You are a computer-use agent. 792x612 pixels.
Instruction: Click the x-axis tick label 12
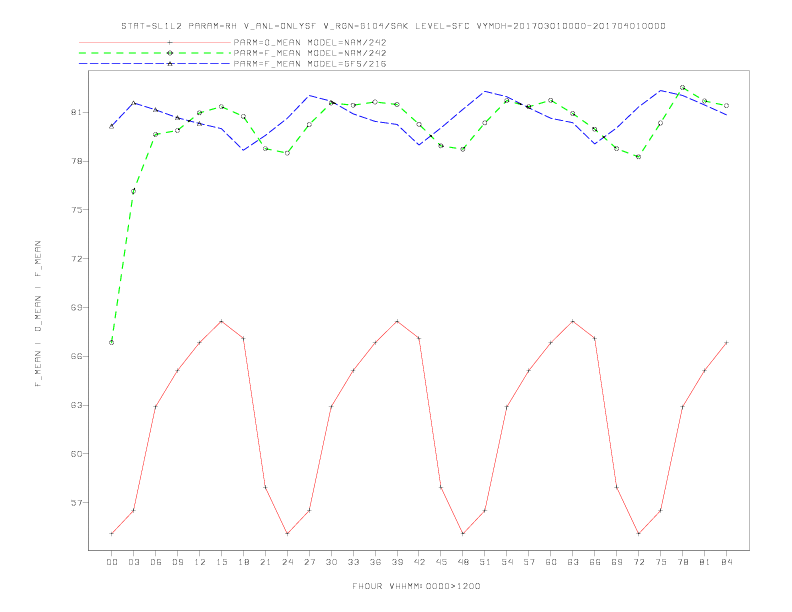click(x=200, y=562)
